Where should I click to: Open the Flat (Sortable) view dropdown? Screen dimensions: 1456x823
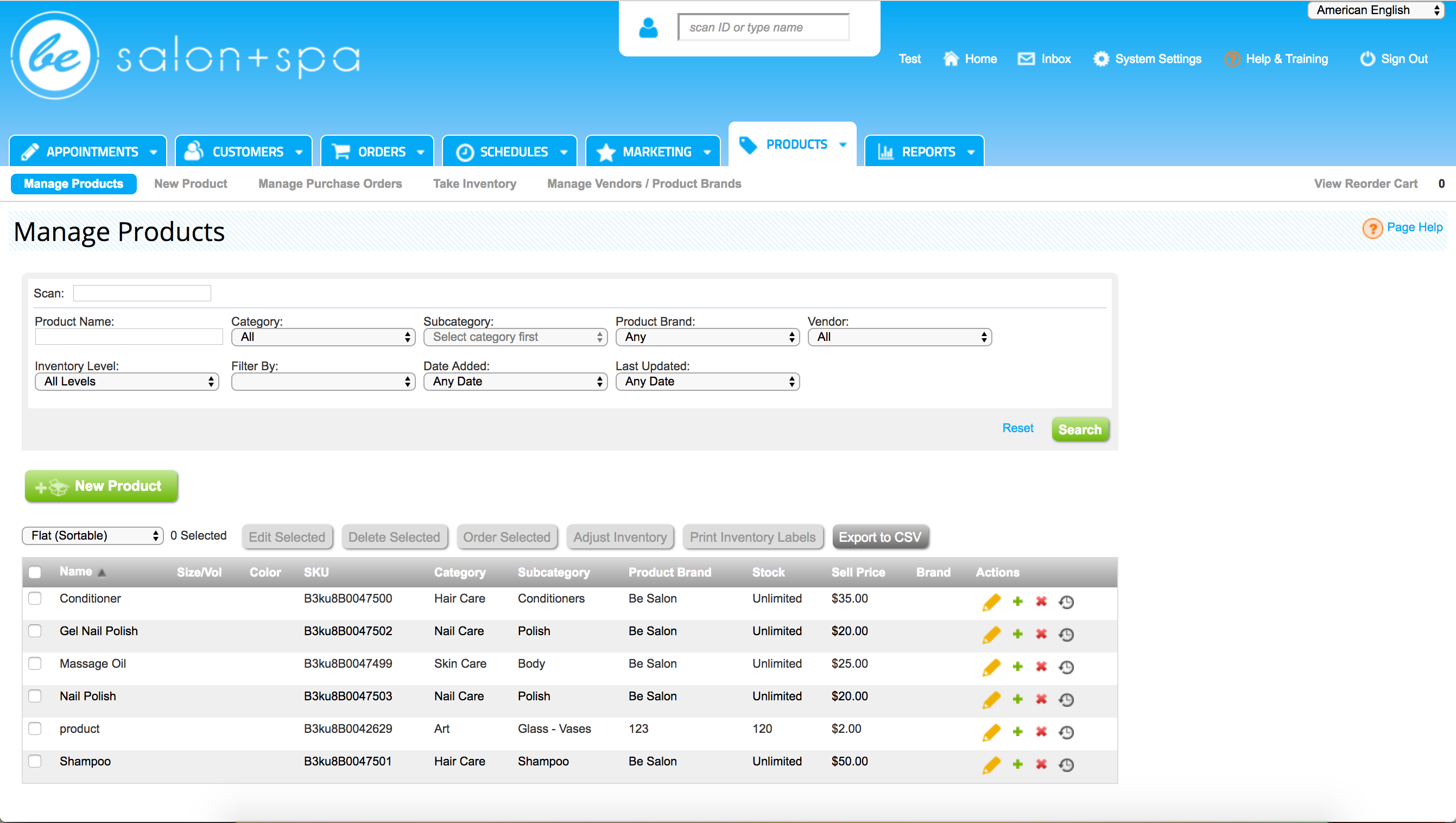pos(93,536)
